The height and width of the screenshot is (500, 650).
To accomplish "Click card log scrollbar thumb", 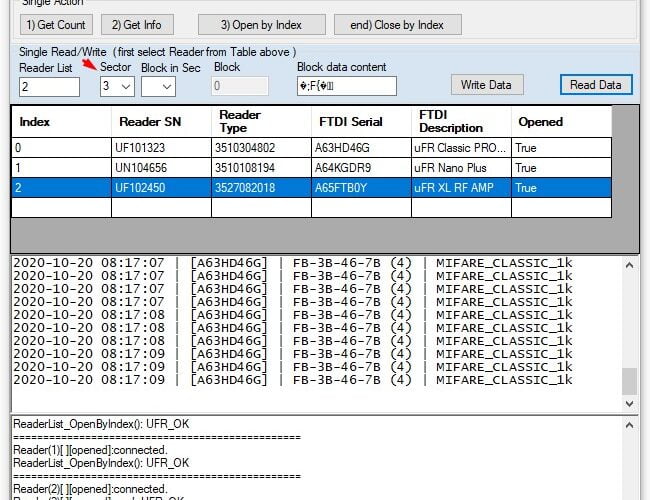I will click(629, 381).
